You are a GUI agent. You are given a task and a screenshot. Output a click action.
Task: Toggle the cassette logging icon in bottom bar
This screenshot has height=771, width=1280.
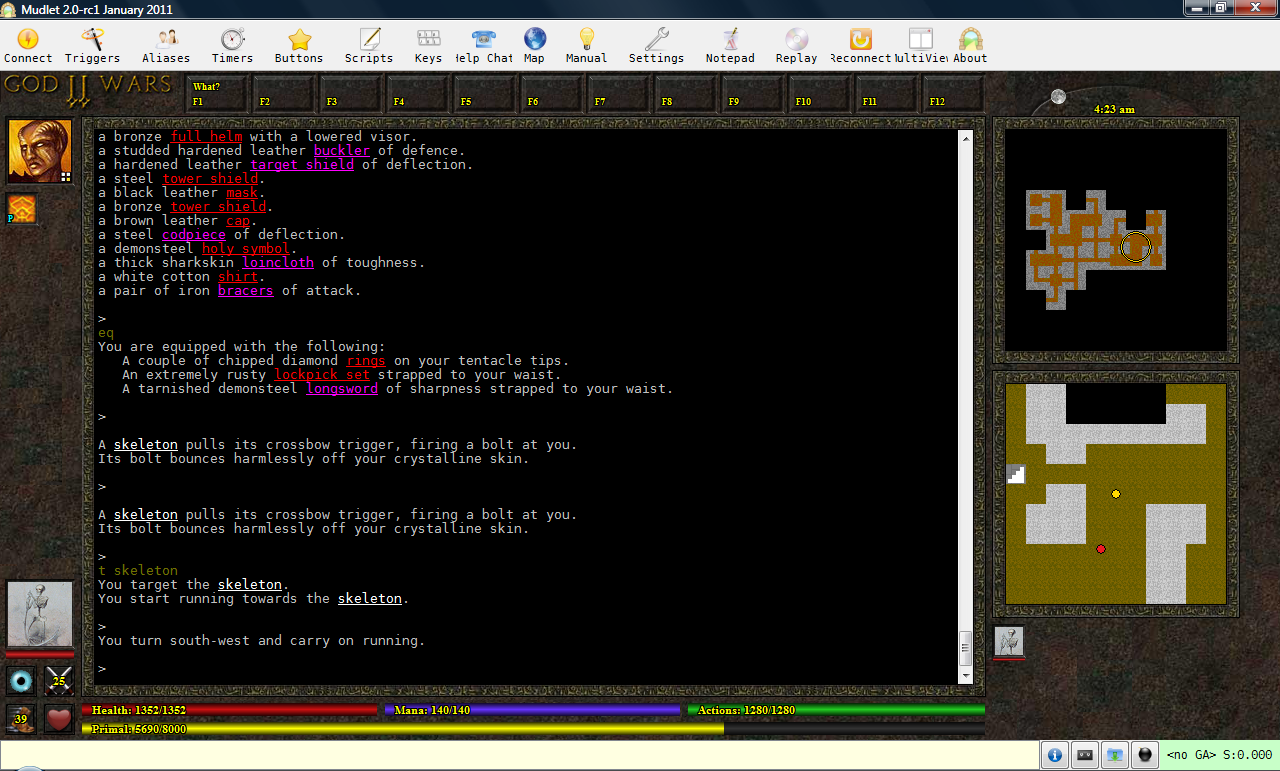pyautogui.click(x=1085, y=755)
